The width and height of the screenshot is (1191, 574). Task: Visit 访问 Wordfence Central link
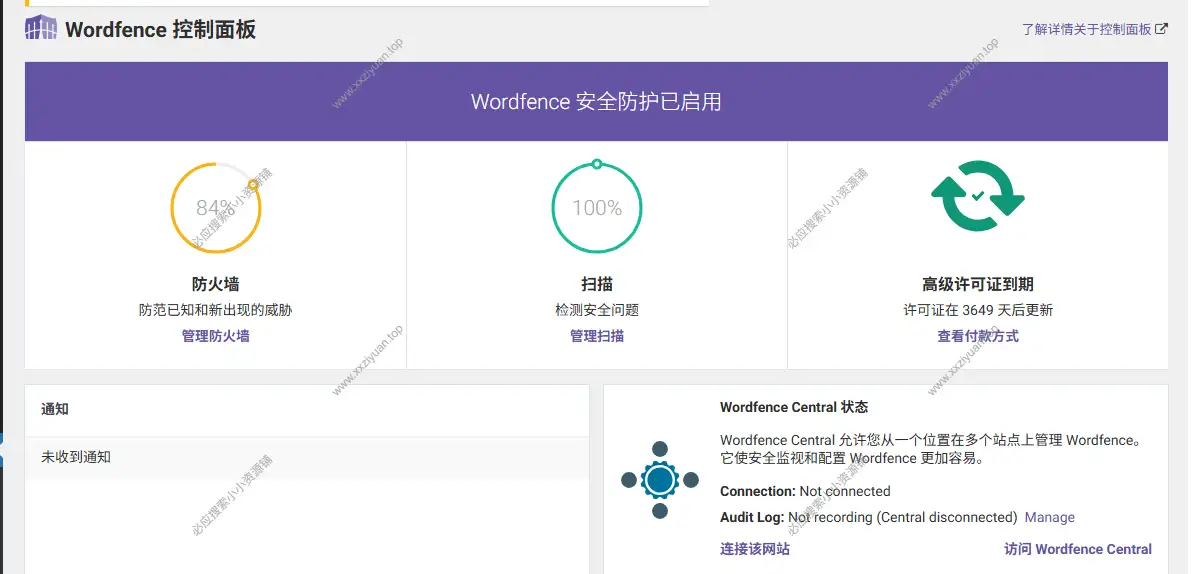[1077, 549]
